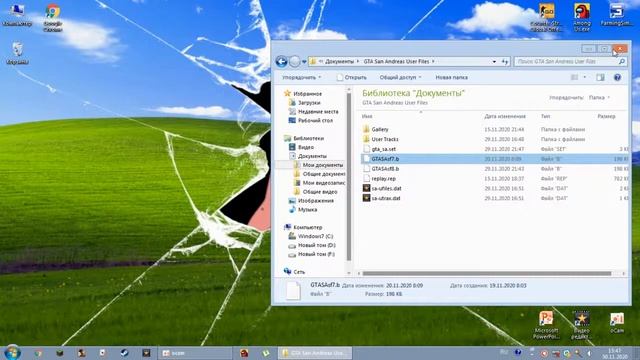This screenshot has height=360, width=640.
Task: Select the replay.rep file
Action: 384,178
